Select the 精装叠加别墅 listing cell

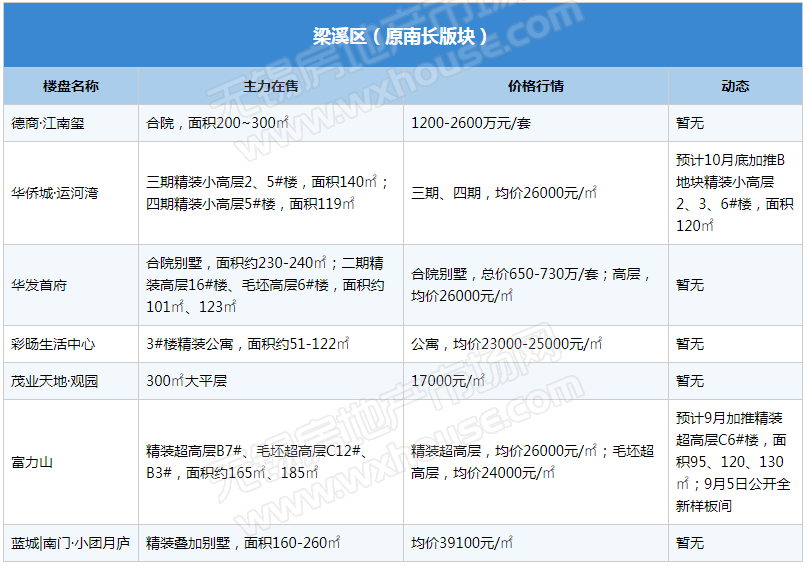point(243,544)
